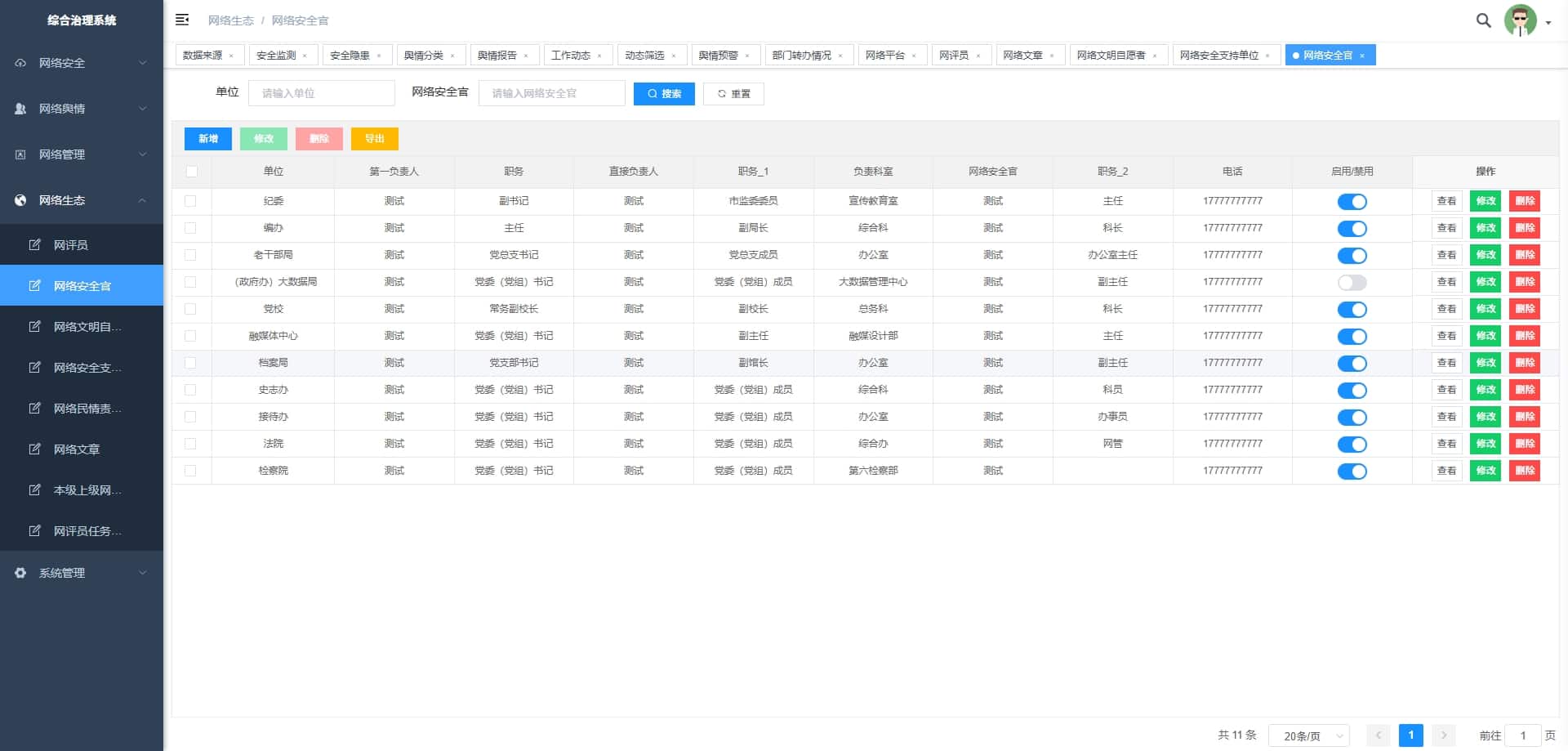Close the 安全隐患 tab with its x
Screen dimensions: 1568x751
(379, 56)
